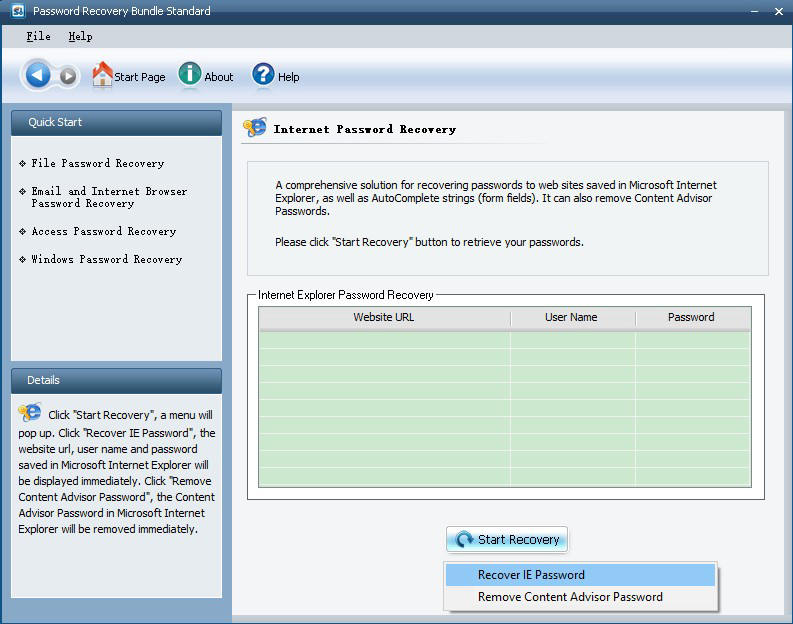This screenshot has width=793, height=624.
Task: Click the Help toolbar label
Action: coord(288,77)
